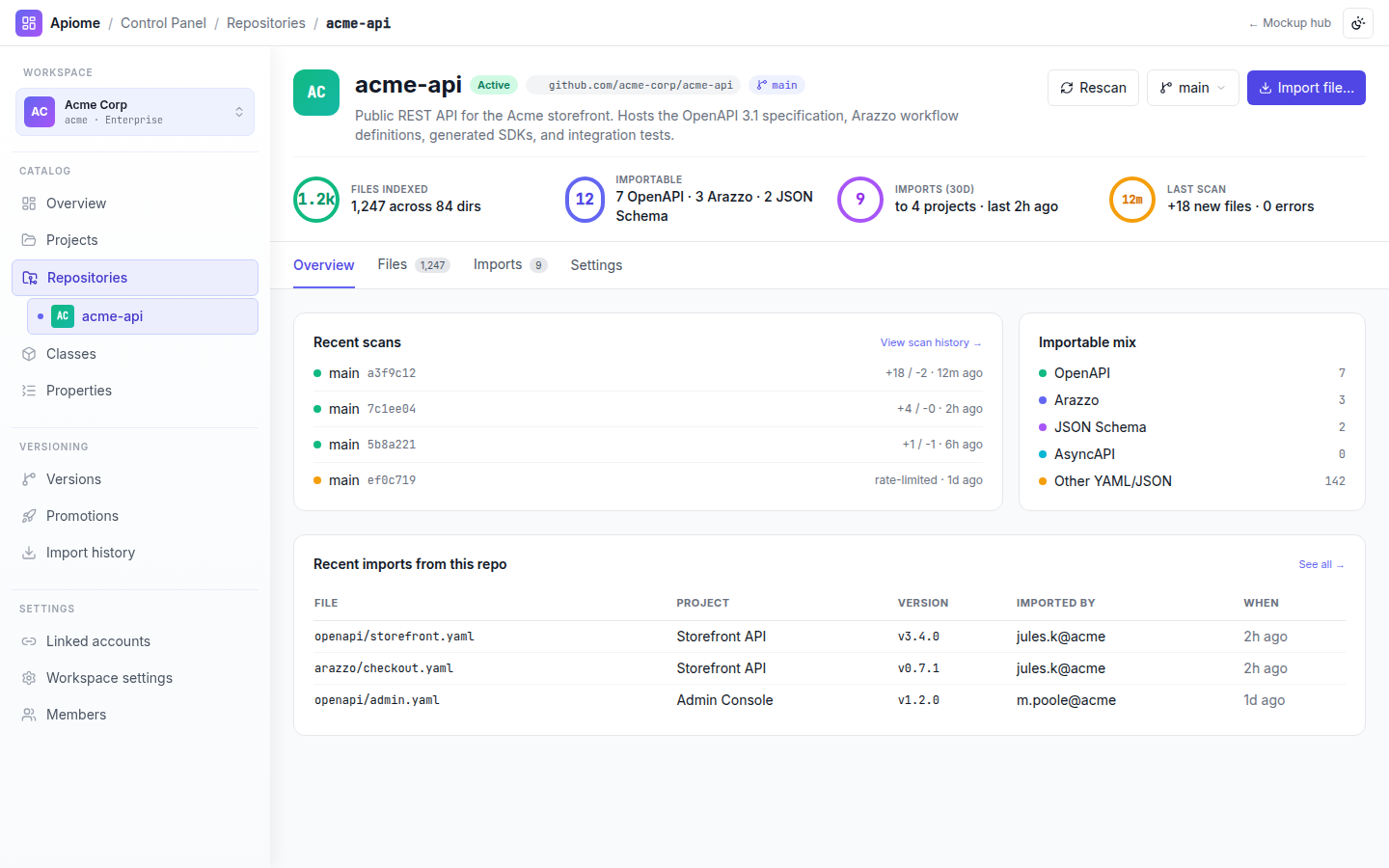1389x868 pixels.
Task: Click Admin Console project cell
Action: [x=725, y=700]
